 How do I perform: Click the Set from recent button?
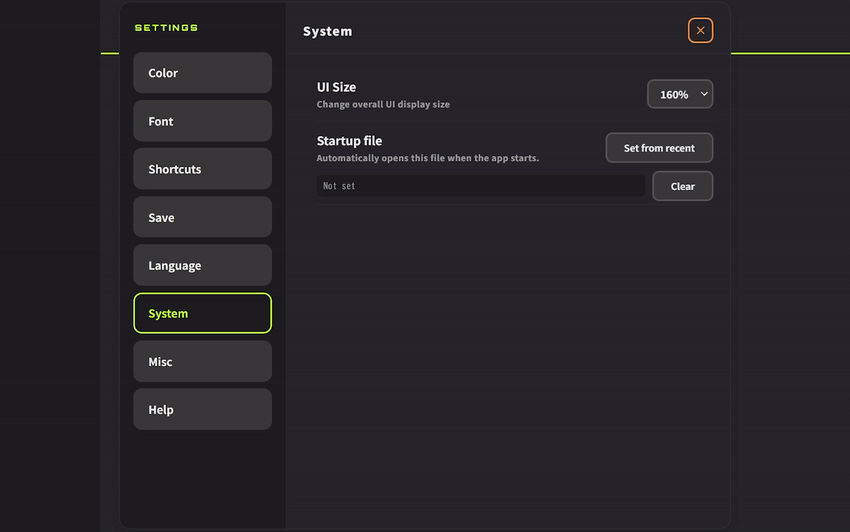pyautogui.click(x=659, y=148)
